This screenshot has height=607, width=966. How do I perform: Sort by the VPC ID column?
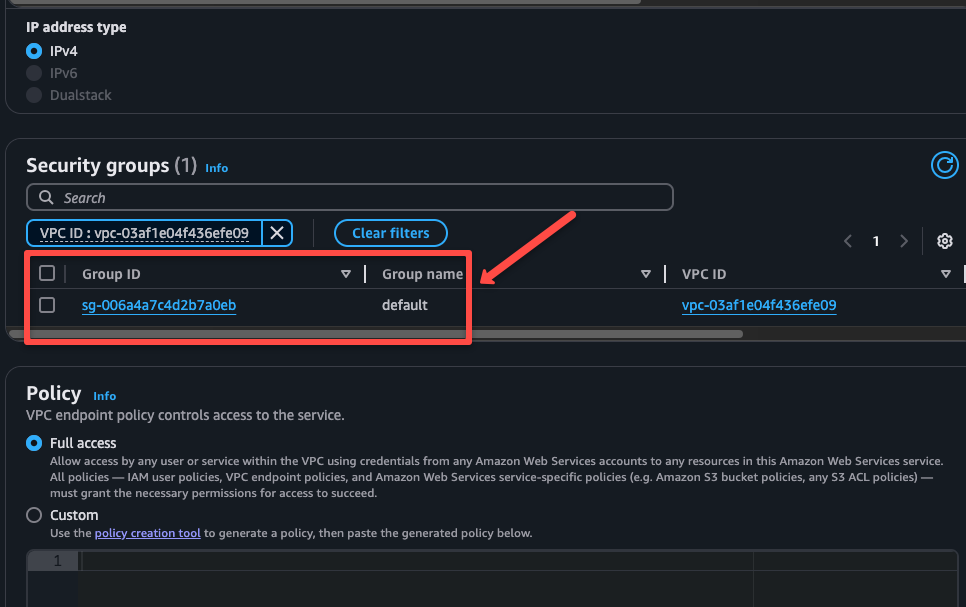point(944,273)
